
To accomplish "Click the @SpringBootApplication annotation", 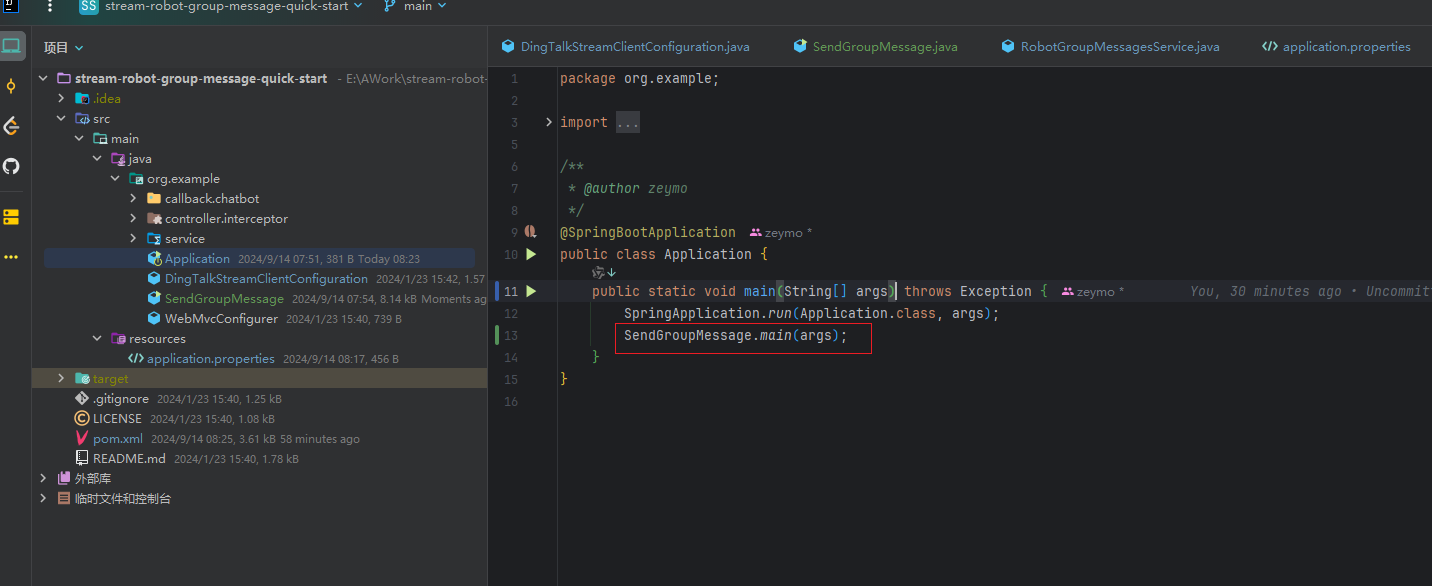I will [647, 232].
